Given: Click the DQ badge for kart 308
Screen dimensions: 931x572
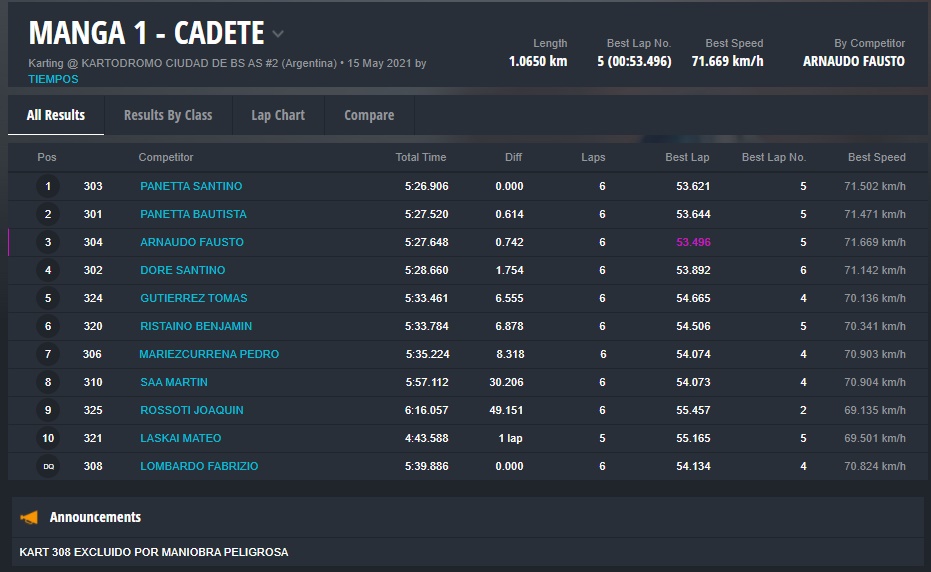Looking at the screenshot, I should [x=47, y=466].
